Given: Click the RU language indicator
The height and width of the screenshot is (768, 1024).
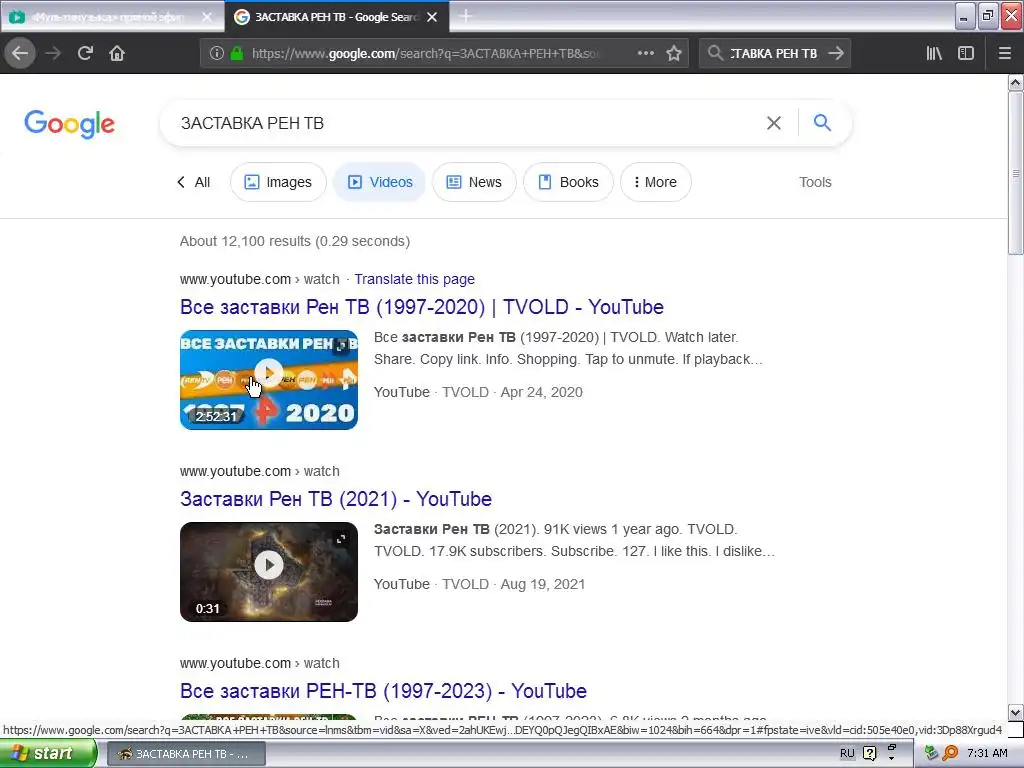Looking at the screenshot, I should [847, 754].
